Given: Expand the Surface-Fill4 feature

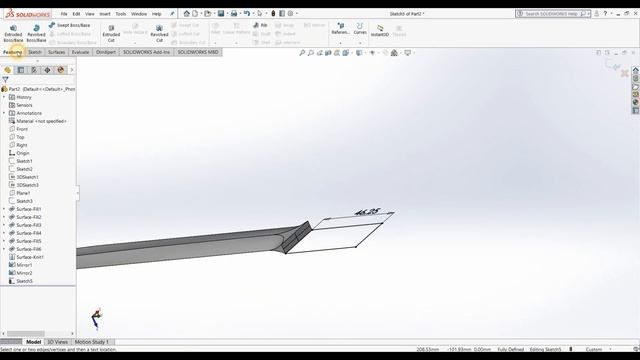Looking at the screenshot, I should tap(4, 233).
